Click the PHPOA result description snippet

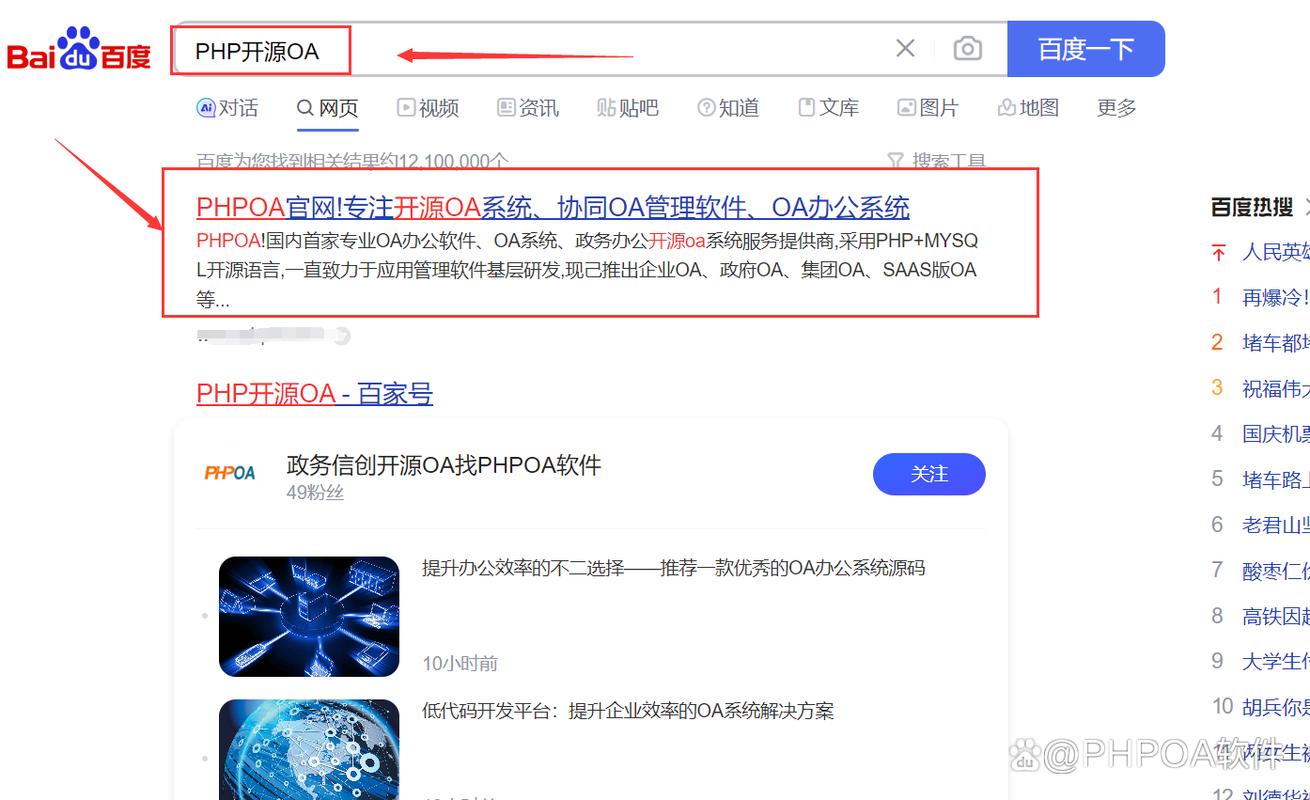pyautogui.click(x=587, y=270)
